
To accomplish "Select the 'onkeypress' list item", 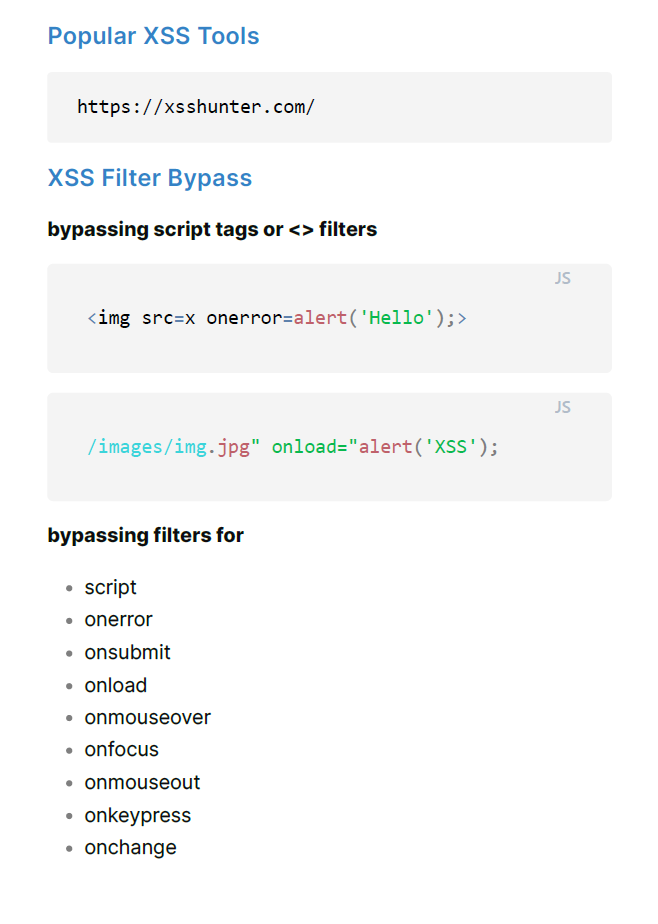I will pyautogui.click(x=137, y=815).
